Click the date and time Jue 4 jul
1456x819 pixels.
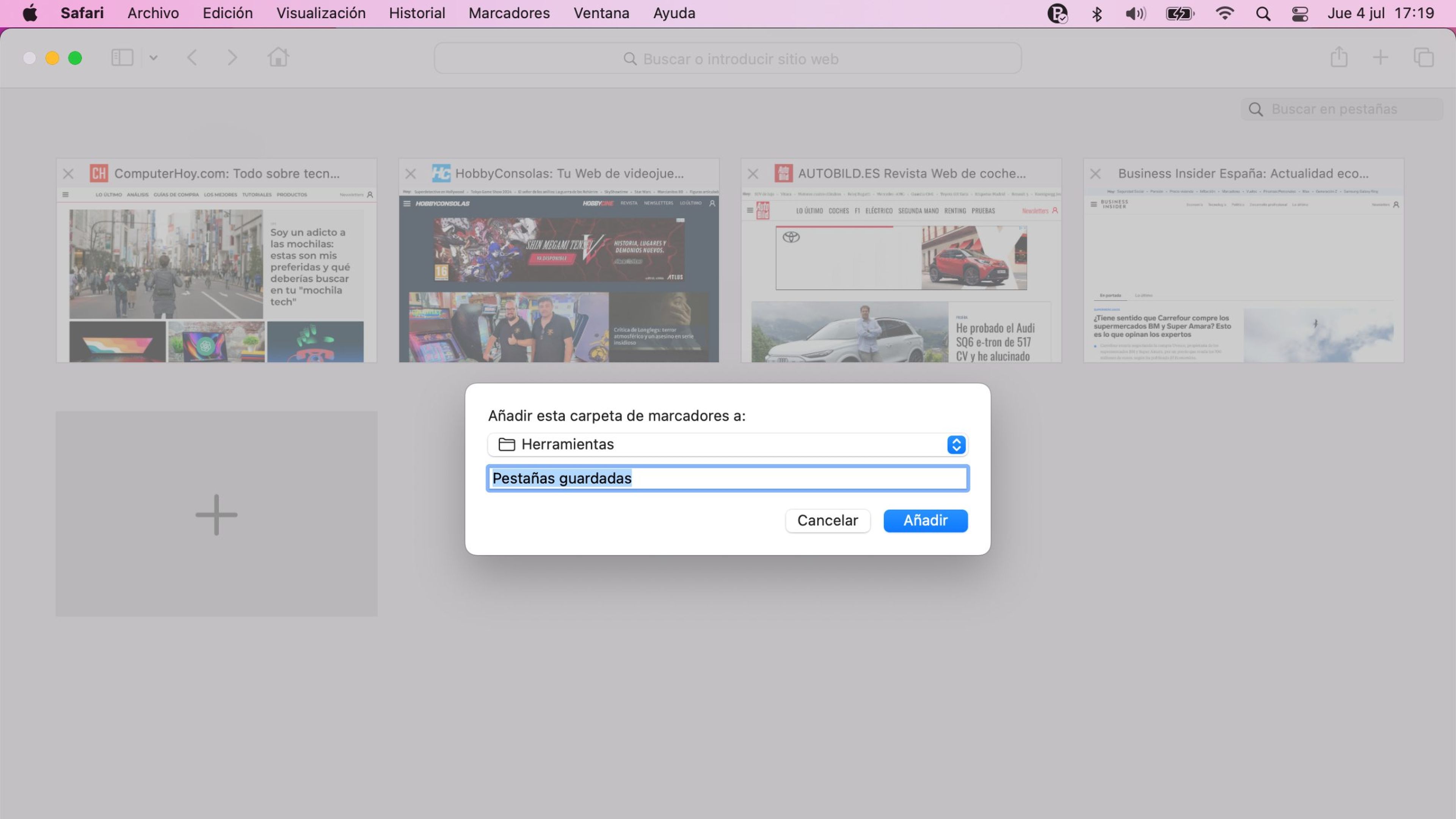click(x=1380, y=13)
